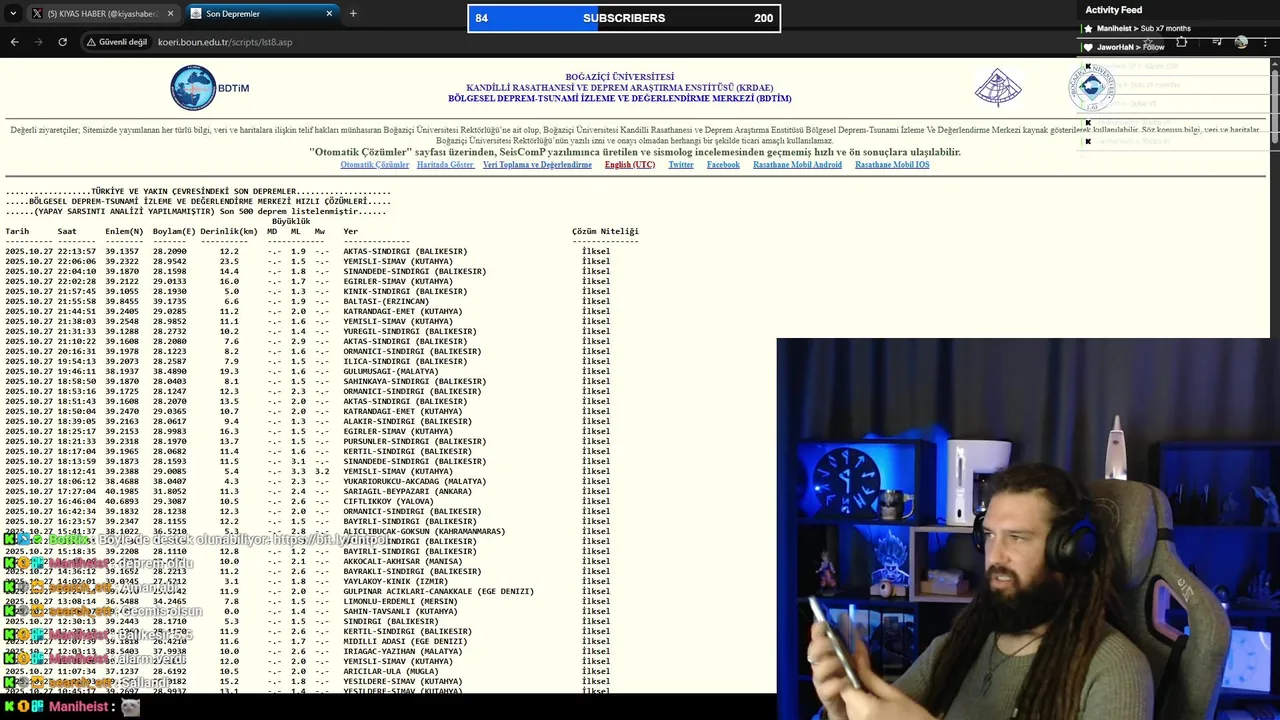Open the Haritada Göster link

(x=445, y=165)
